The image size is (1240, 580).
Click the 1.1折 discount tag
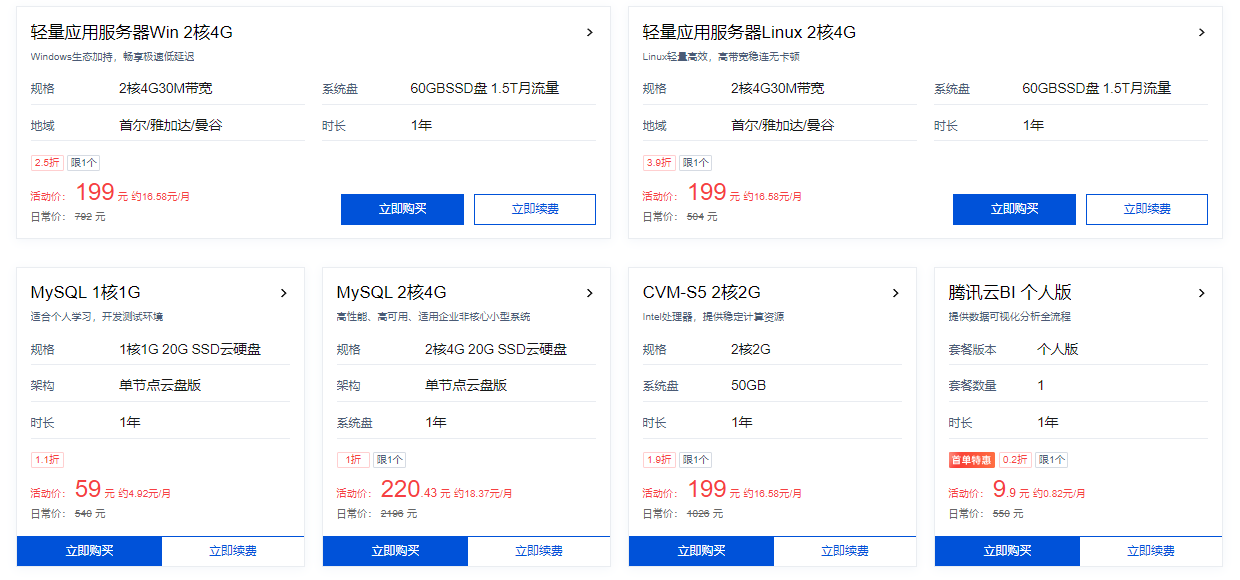coord(47,460)
